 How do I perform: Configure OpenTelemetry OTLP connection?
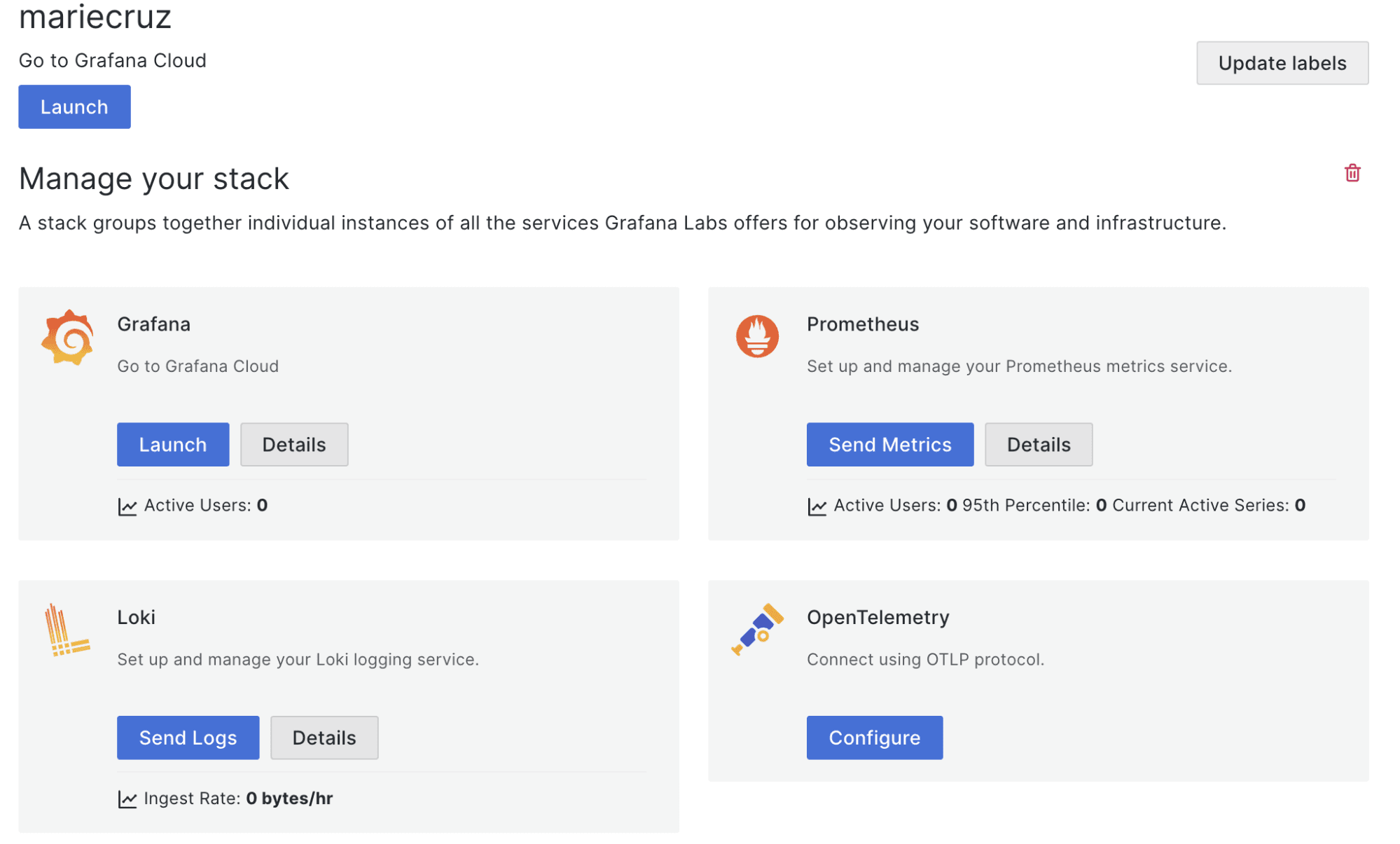tap(875, 738)
